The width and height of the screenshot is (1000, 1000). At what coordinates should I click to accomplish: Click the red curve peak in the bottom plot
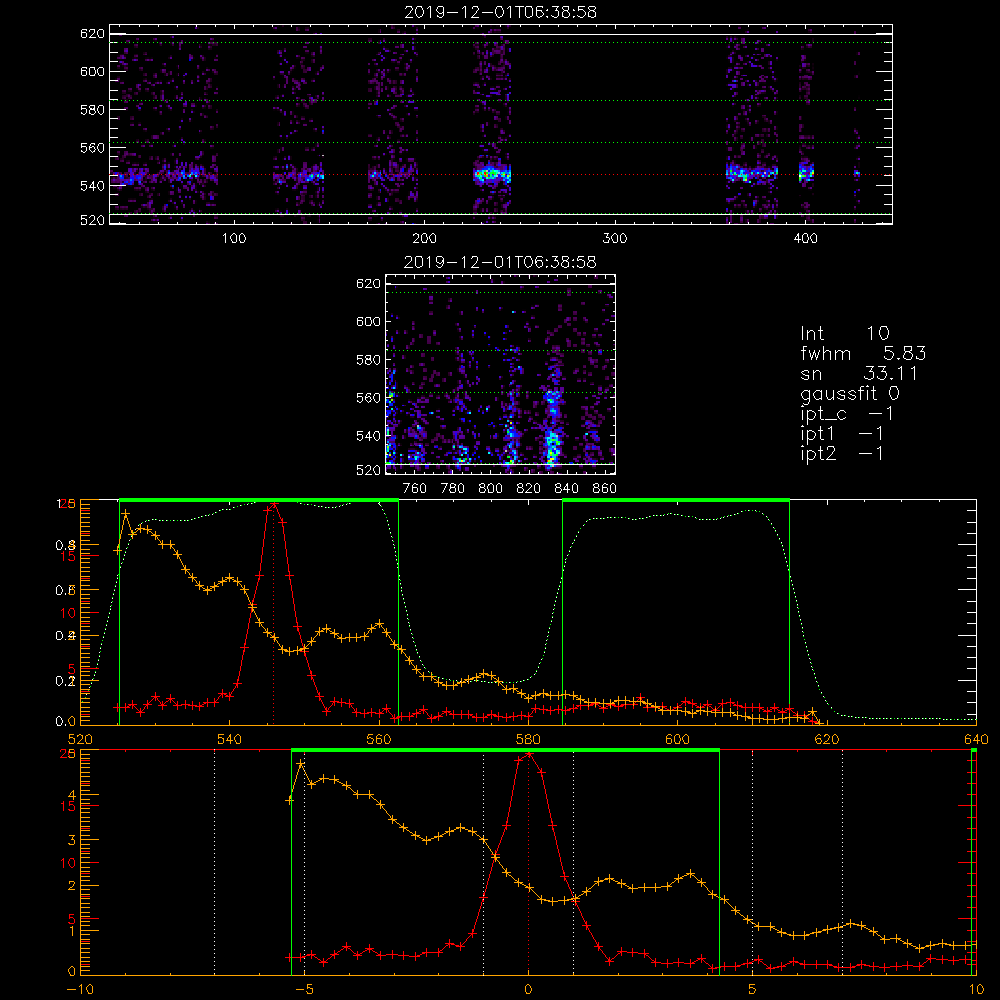pos(528,755)
